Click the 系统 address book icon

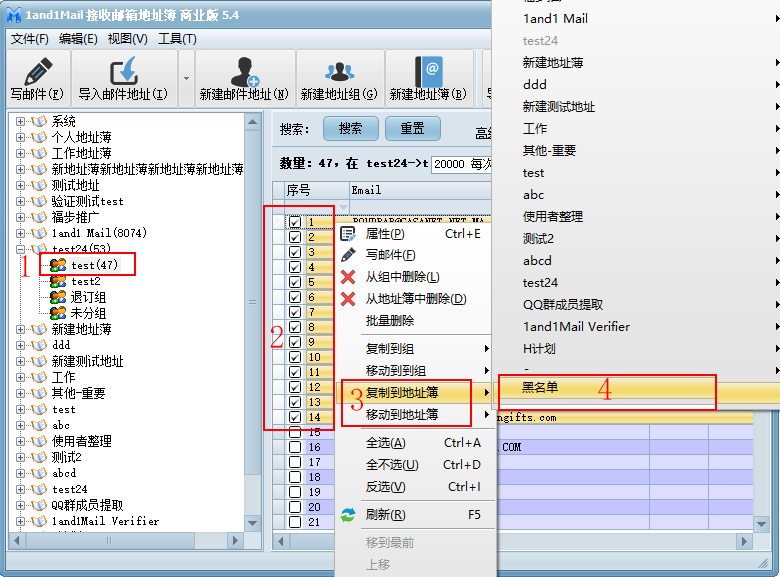(39, 121)
